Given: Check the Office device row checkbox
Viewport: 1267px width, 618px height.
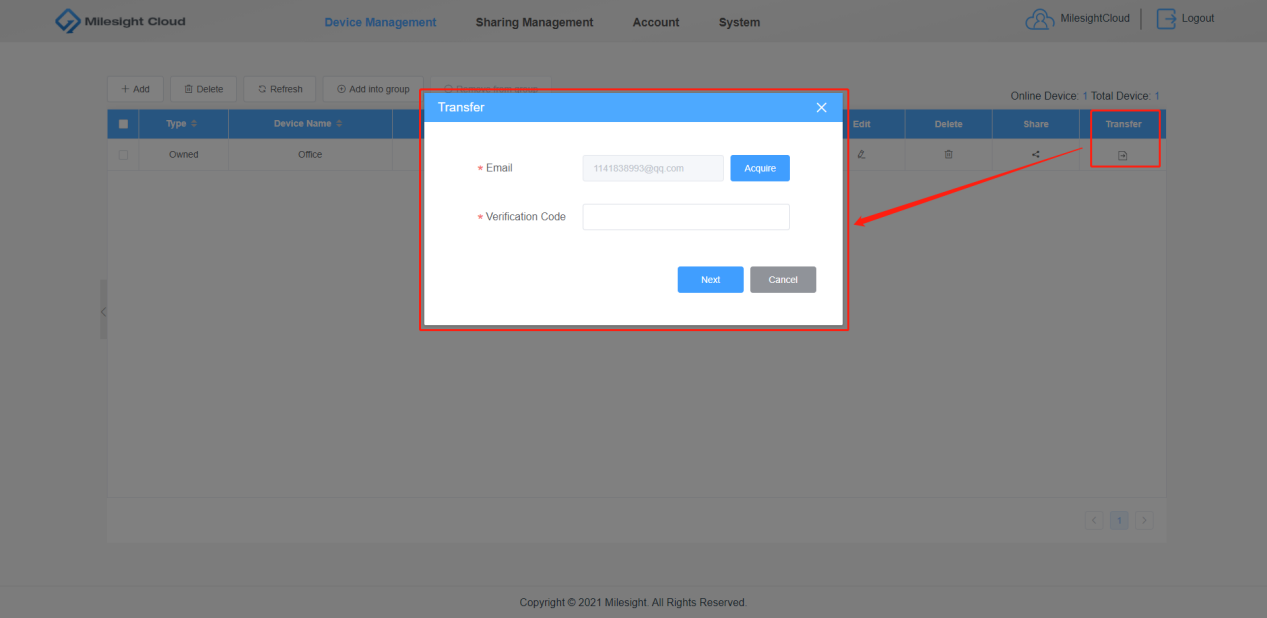Looking at the screenshot, I should coord(123,155).
